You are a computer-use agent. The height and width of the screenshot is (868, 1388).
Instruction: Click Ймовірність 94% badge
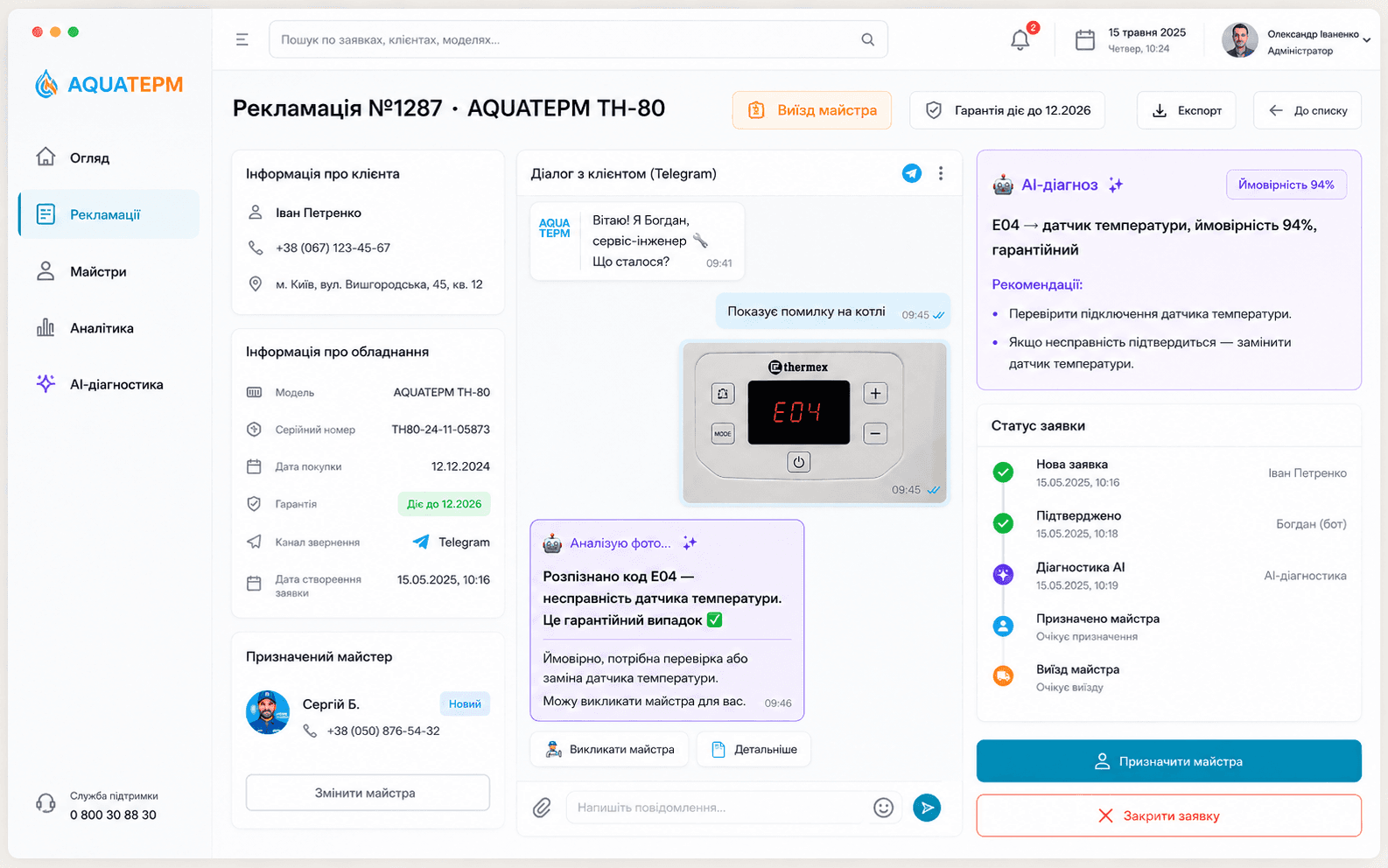(x=1286, y=185)
